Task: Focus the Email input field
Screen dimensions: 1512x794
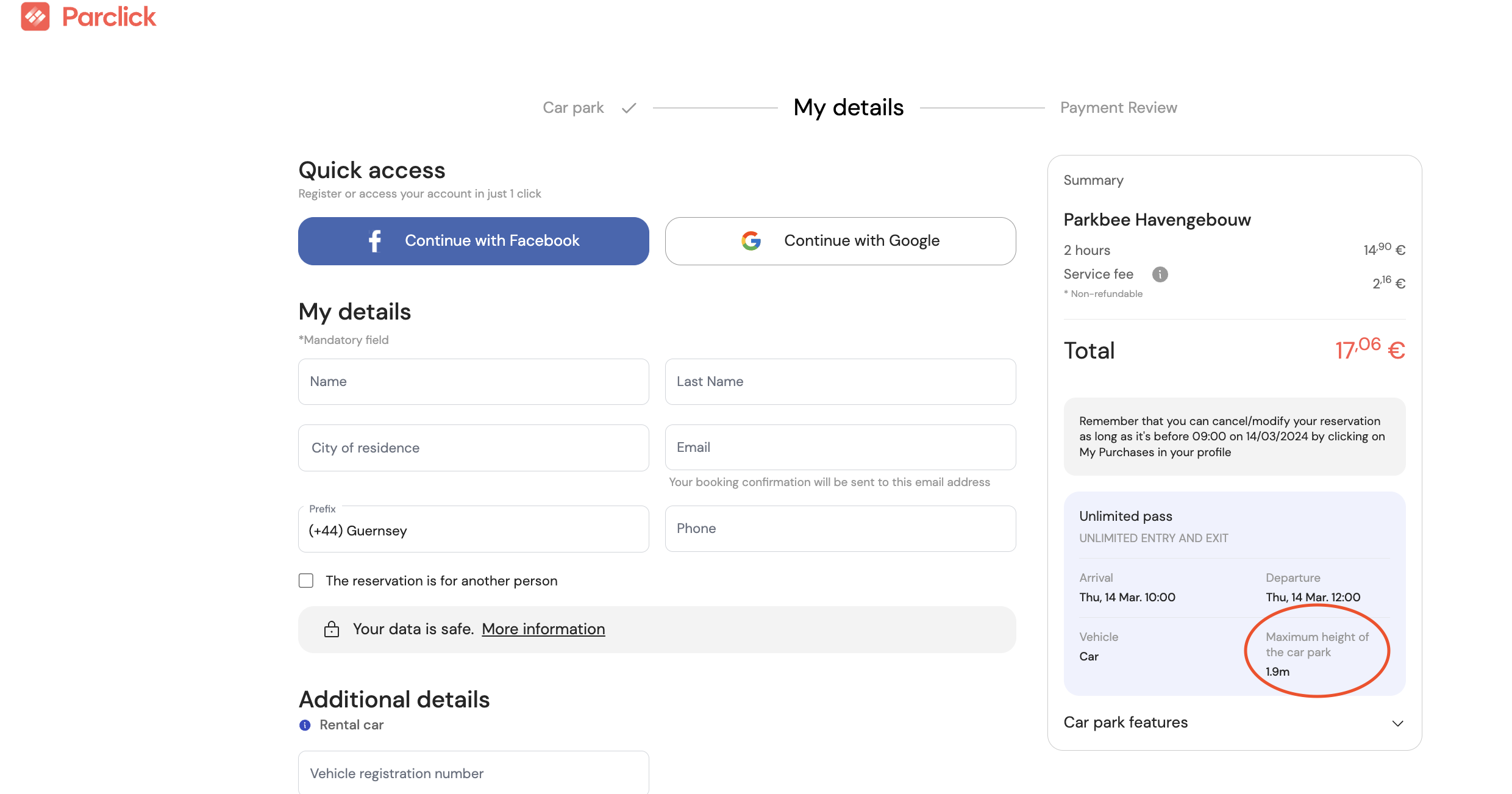Action: pos(840,448)
